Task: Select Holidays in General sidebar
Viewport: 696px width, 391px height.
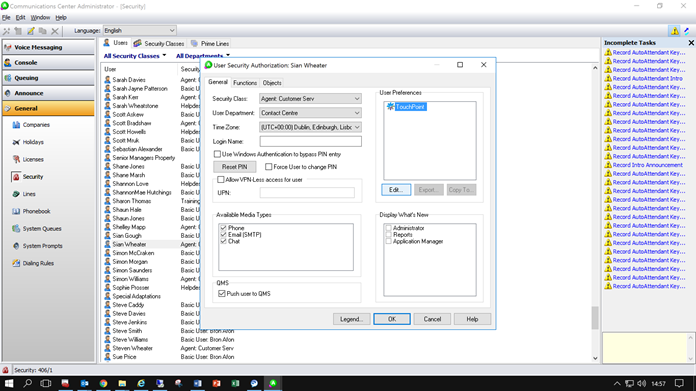Action: 28,142
